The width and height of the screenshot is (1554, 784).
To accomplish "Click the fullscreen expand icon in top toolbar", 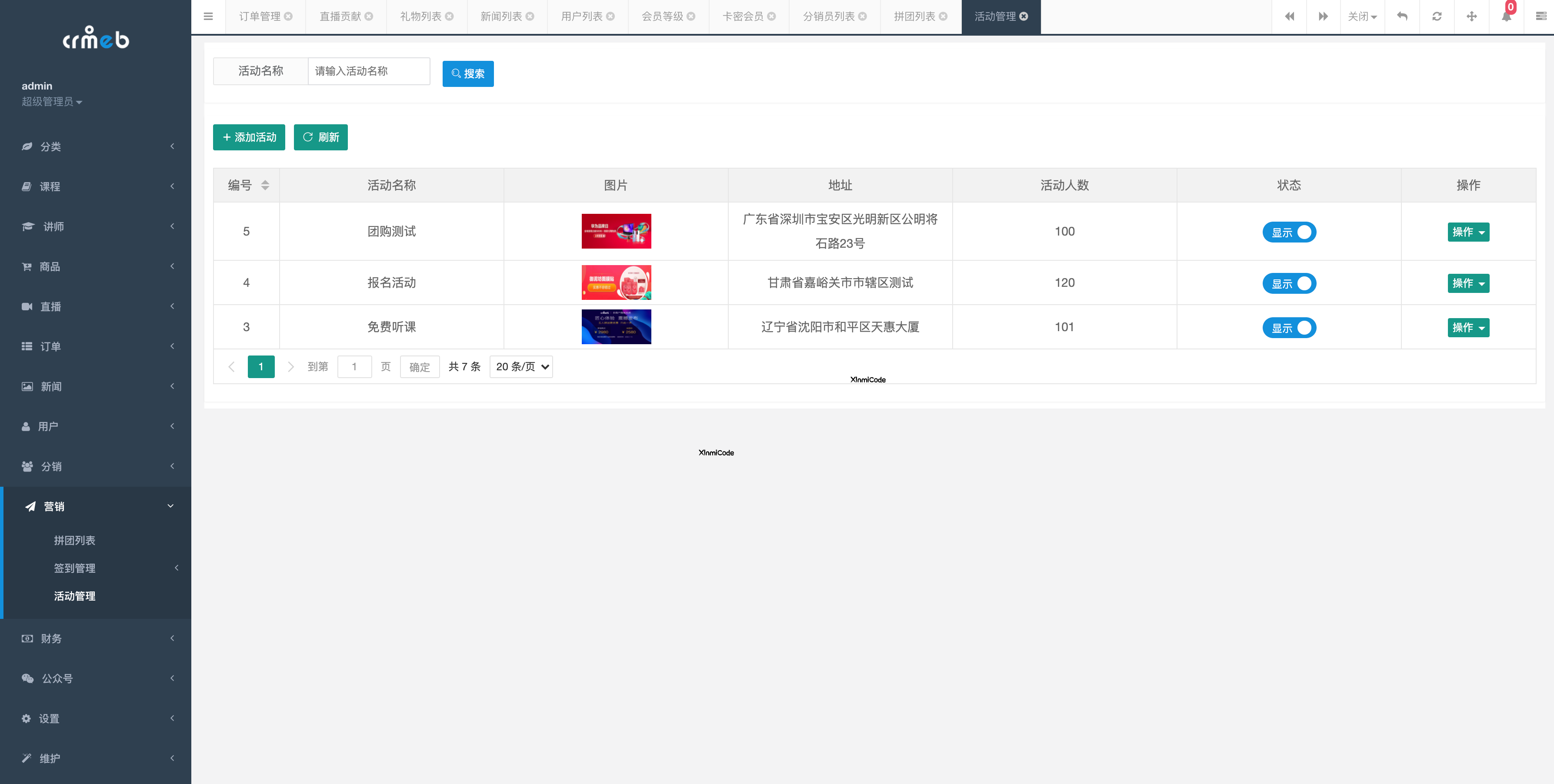I will tap(1471, 16).
